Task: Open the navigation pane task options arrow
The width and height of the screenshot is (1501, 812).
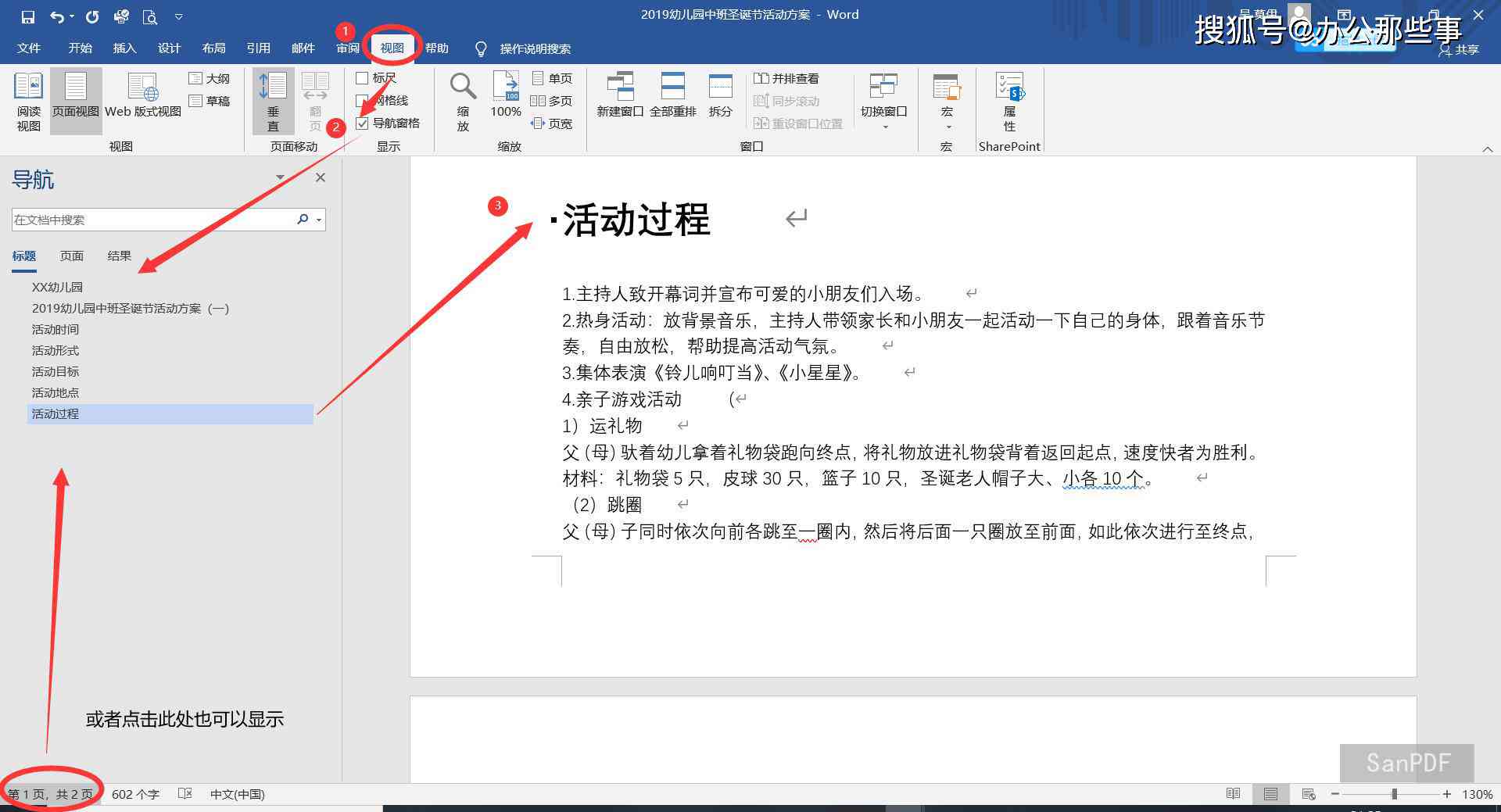Action: coord(280,177)
